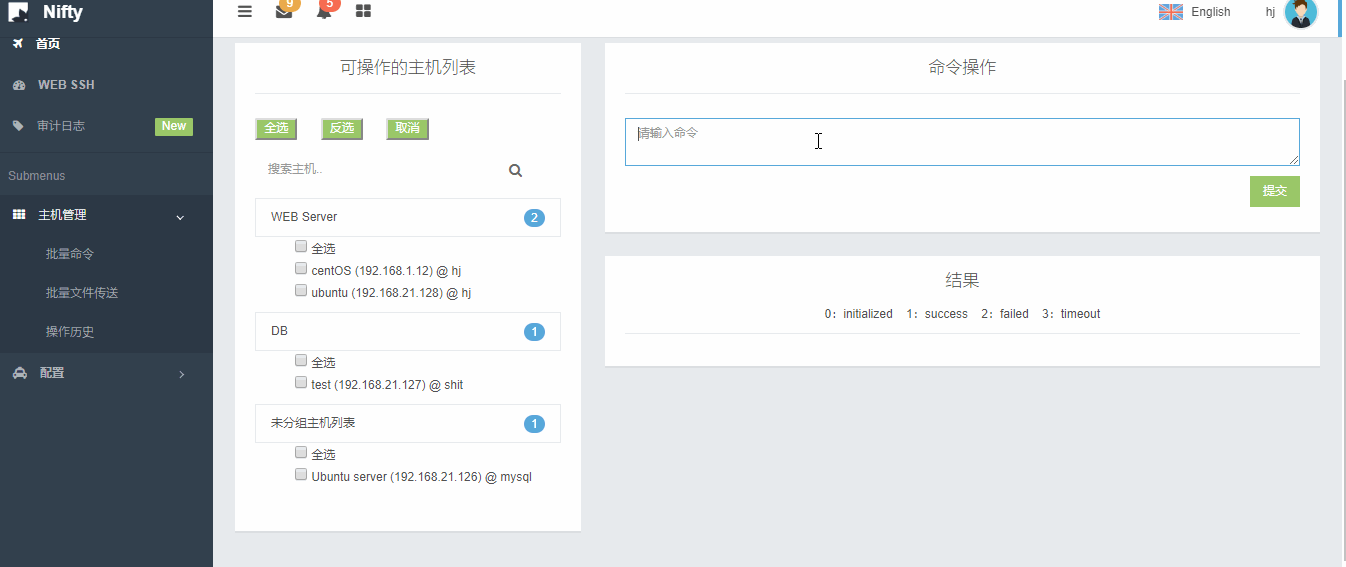1346x567 pixels.
Task: Click the WEB Server count badge 2
Action: point(534,218)
